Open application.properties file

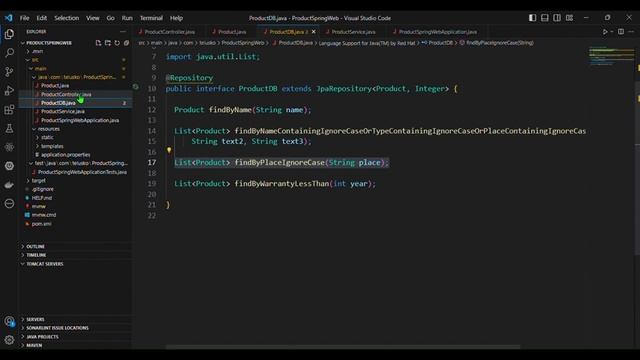[x=65, y=155]
